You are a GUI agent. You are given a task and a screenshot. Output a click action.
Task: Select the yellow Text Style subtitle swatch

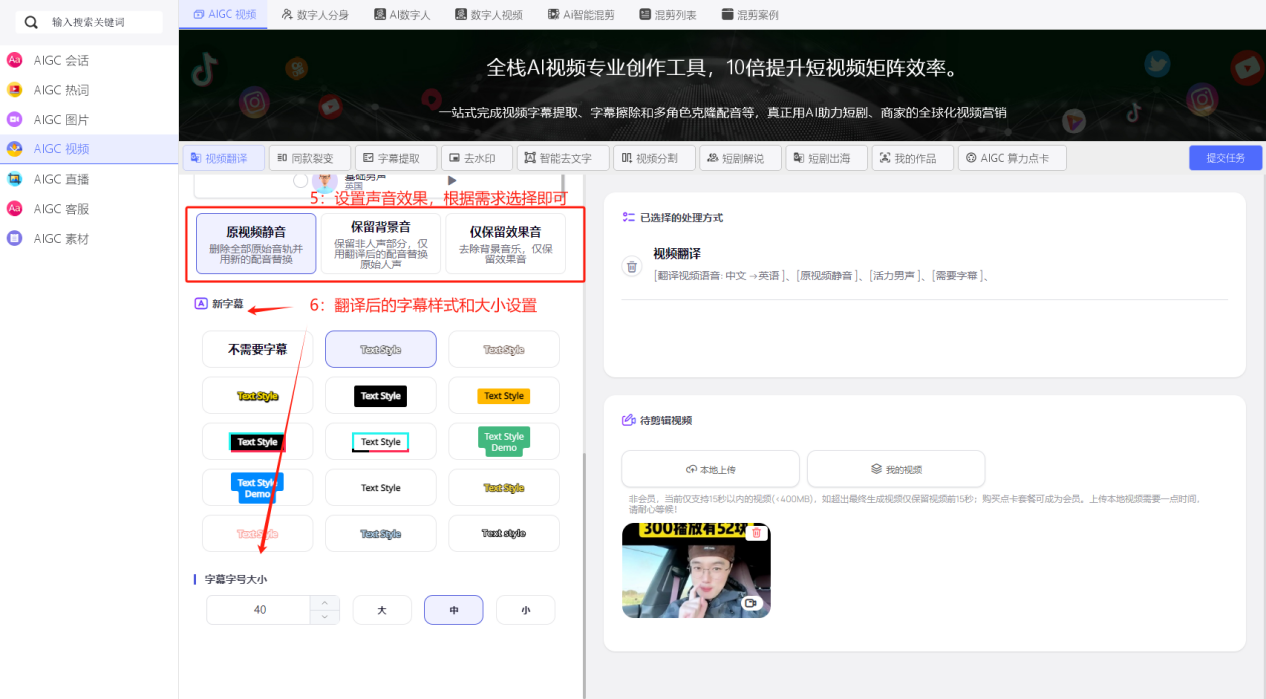(503, 395)
